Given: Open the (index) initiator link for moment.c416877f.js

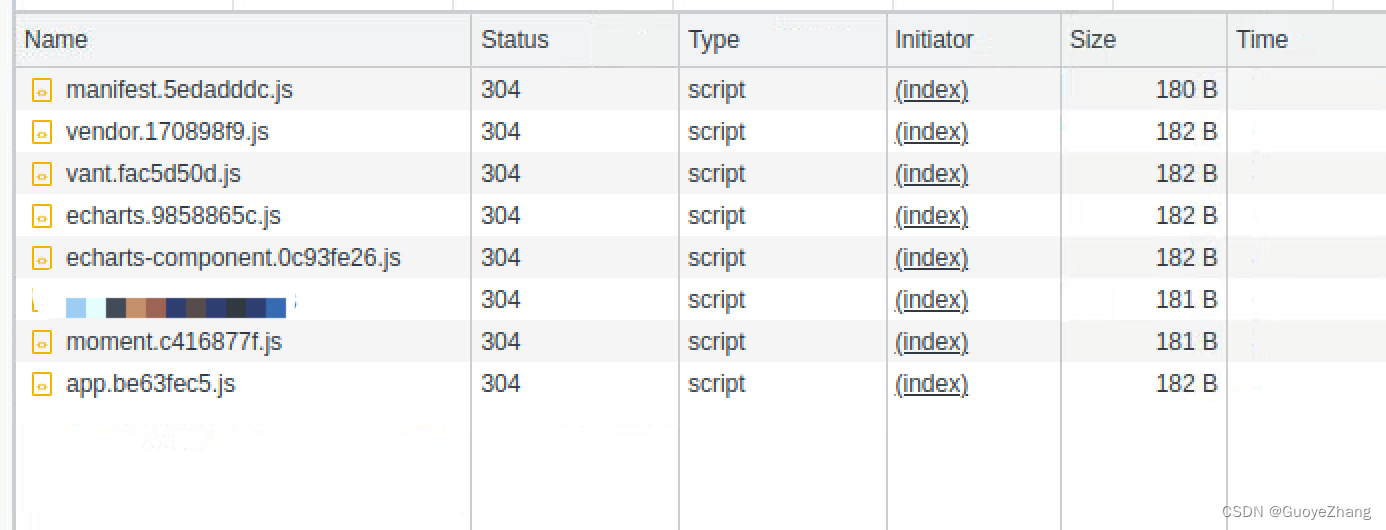Looking at the screenshot, I should 932,342.
